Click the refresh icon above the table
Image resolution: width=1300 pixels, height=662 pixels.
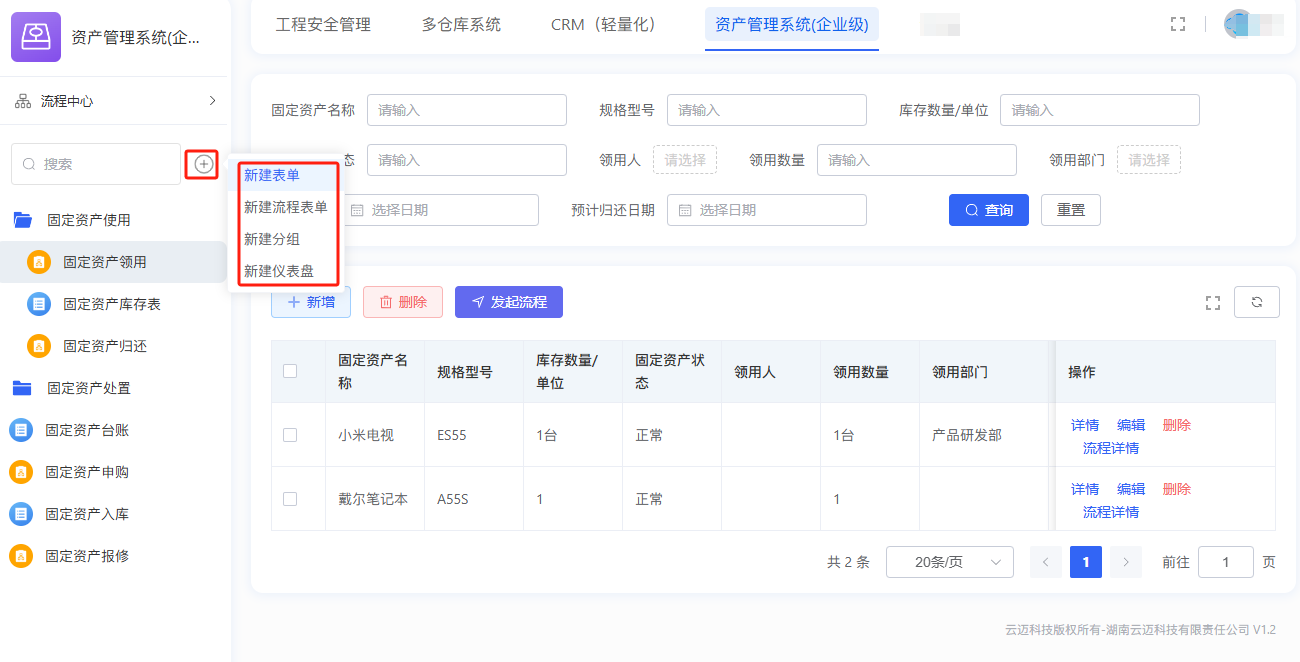click(x=1256, y=302)
